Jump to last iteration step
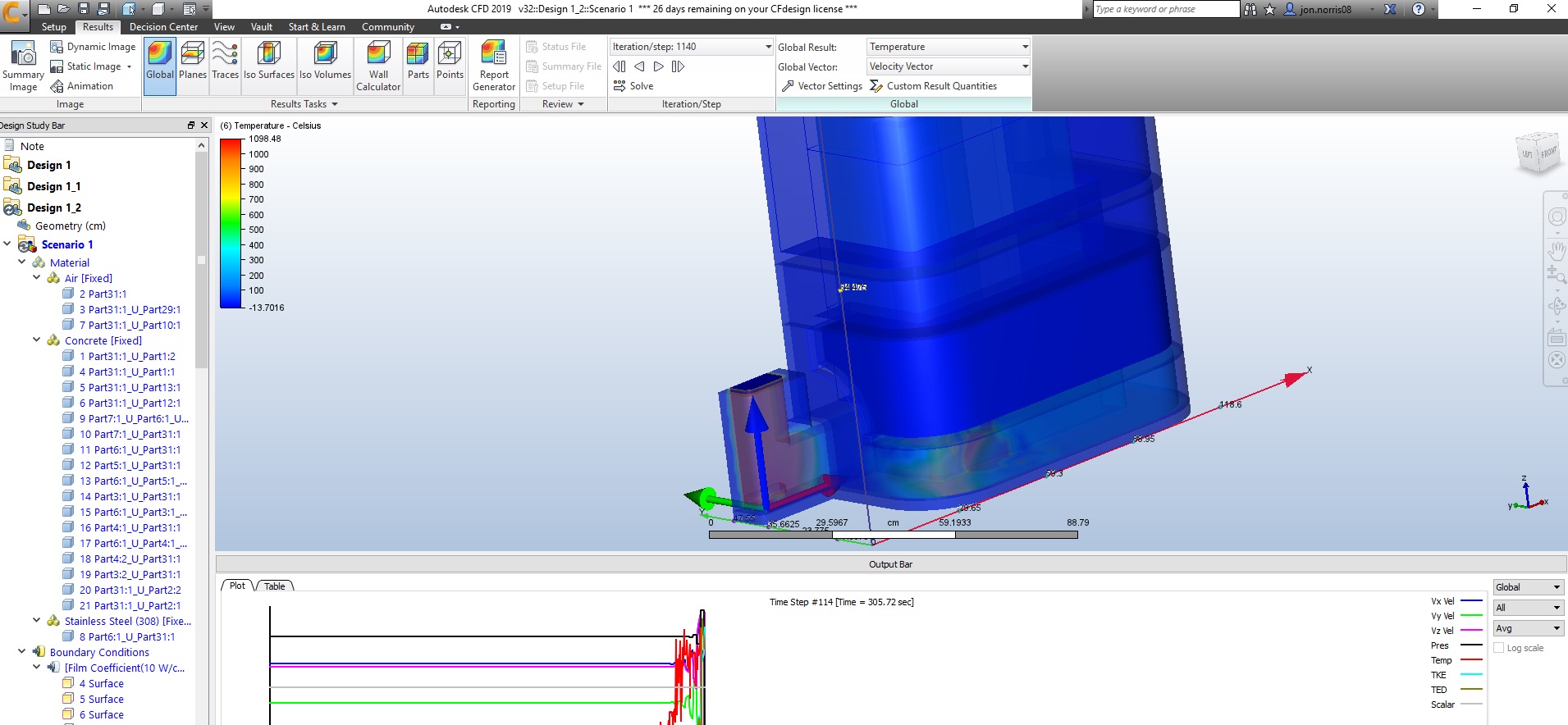 coord(678,66)
